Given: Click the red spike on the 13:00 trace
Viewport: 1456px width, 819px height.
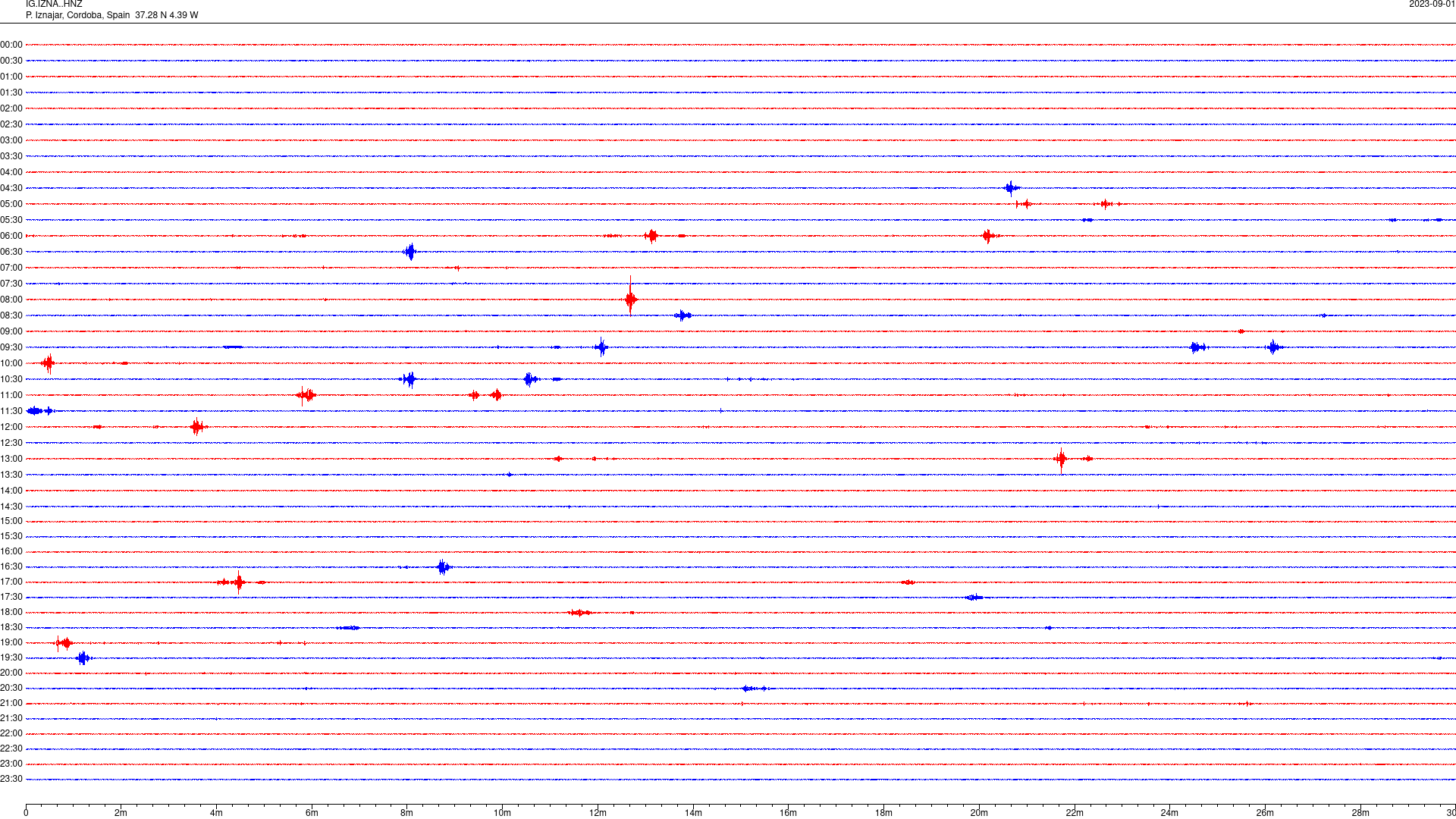Looking at the screenshot, I should coord(1061,459).
